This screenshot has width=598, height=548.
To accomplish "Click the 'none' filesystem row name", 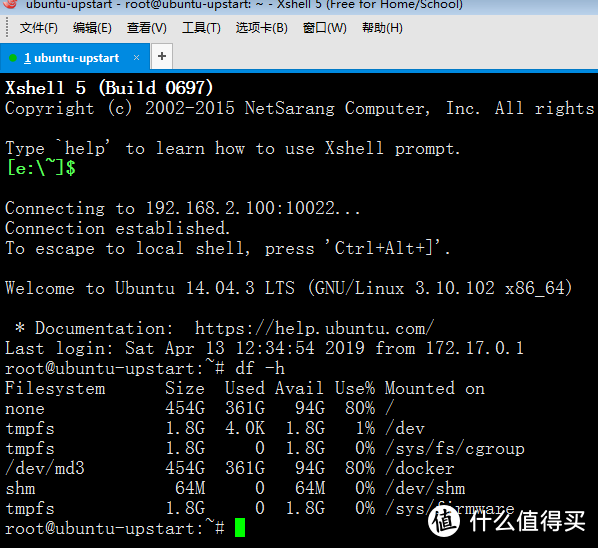I will tap(25, 409).
